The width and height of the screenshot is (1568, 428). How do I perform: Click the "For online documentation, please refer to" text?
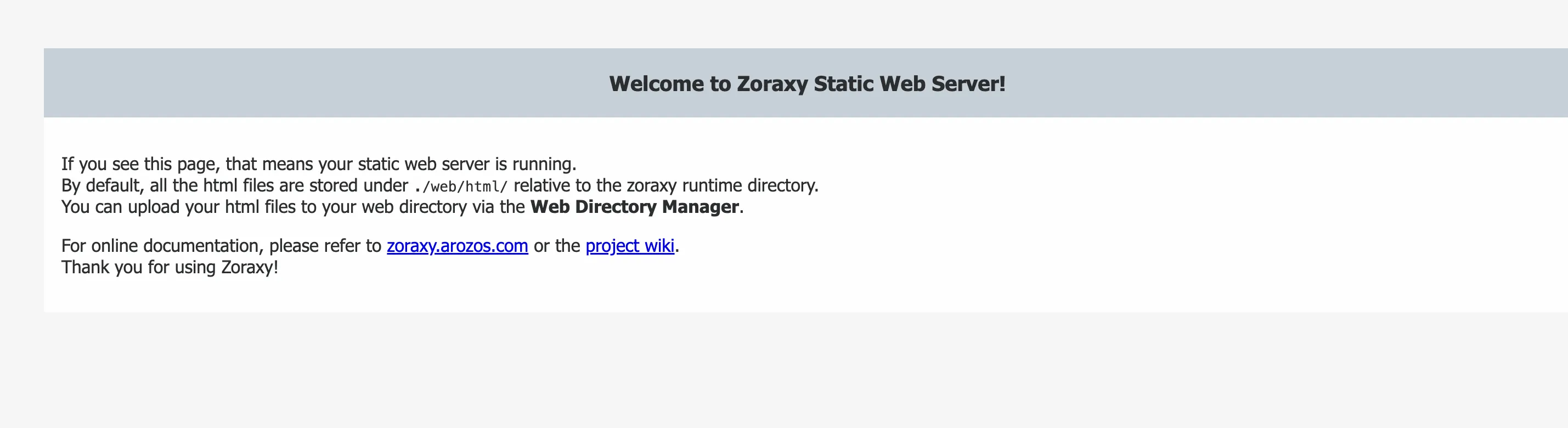(x=222, y=246)
